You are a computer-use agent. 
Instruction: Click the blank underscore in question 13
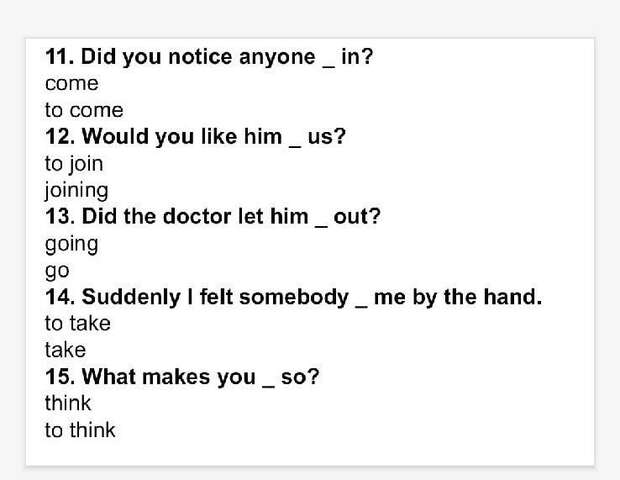(321, 226)
